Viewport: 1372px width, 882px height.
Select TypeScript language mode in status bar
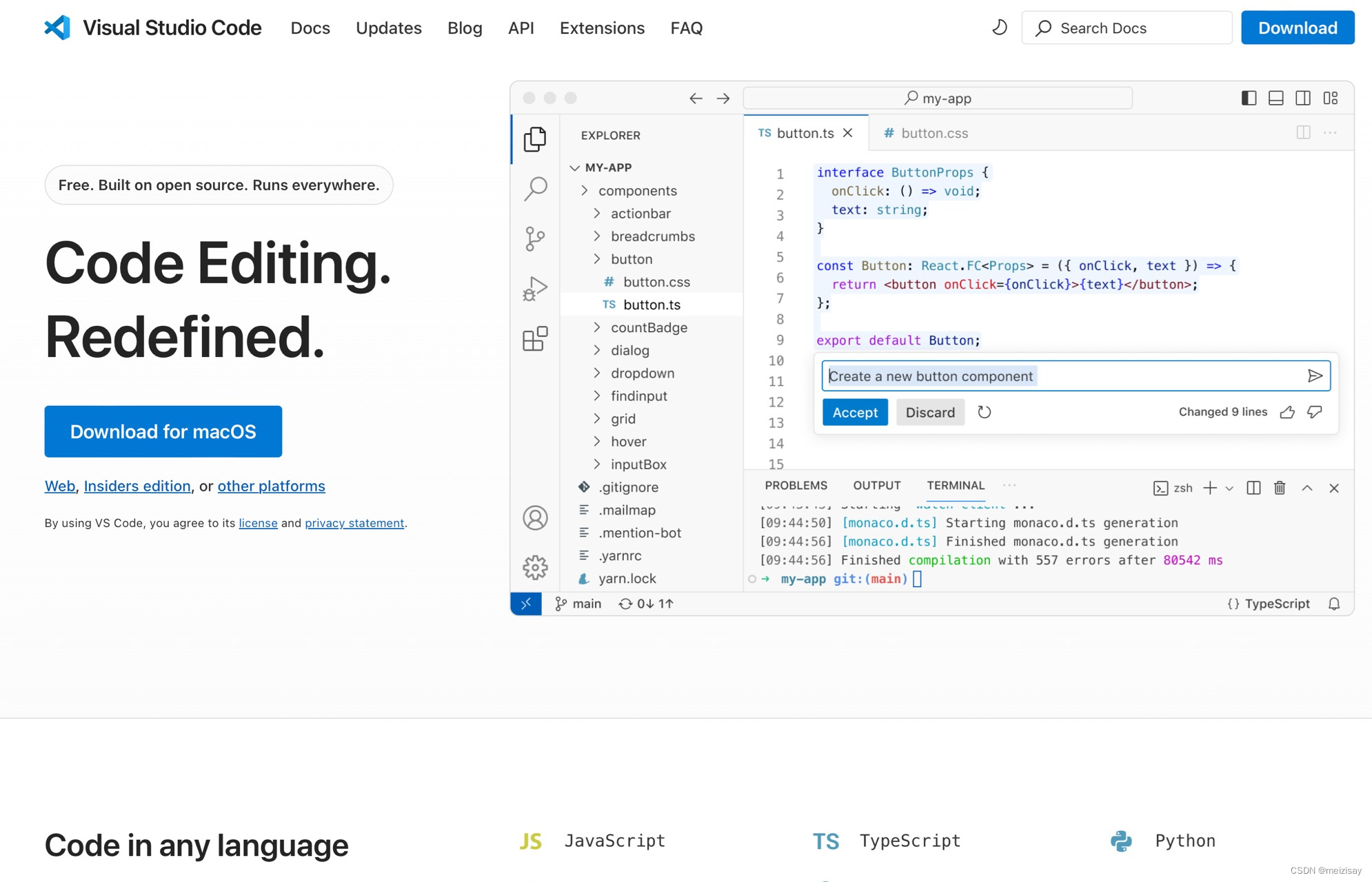coord(1269,604)
